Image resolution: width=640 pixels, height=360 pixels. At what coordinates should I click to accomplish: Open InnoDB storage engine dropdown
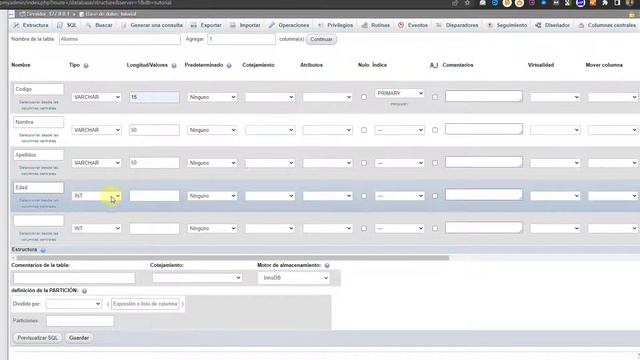[x=293, y=278]
